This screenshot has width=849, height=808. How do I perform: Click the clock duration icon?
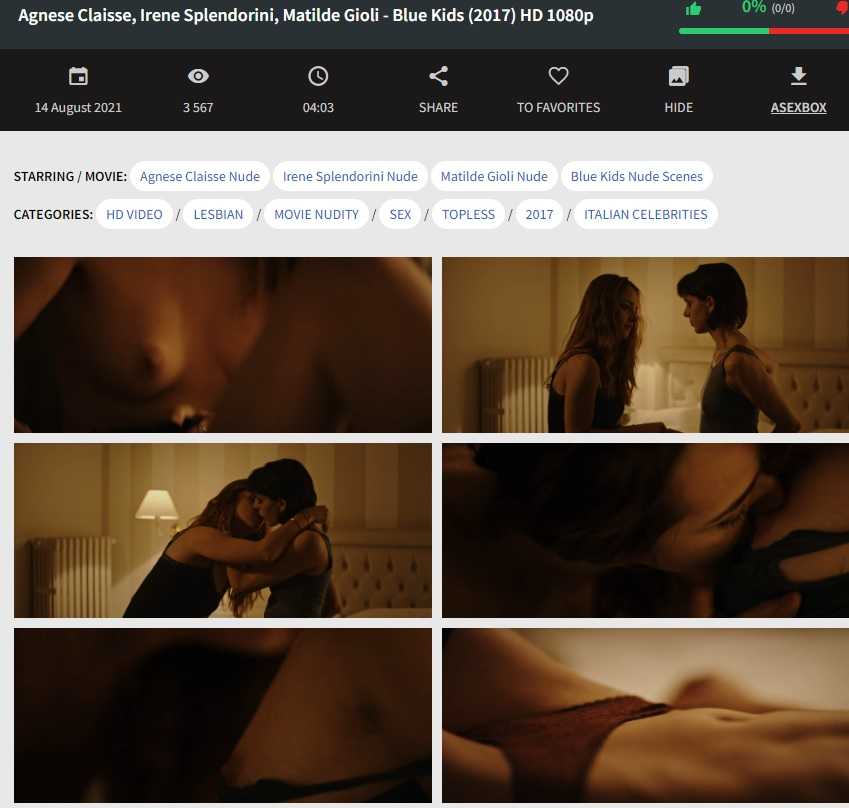[x=318, y=76]
